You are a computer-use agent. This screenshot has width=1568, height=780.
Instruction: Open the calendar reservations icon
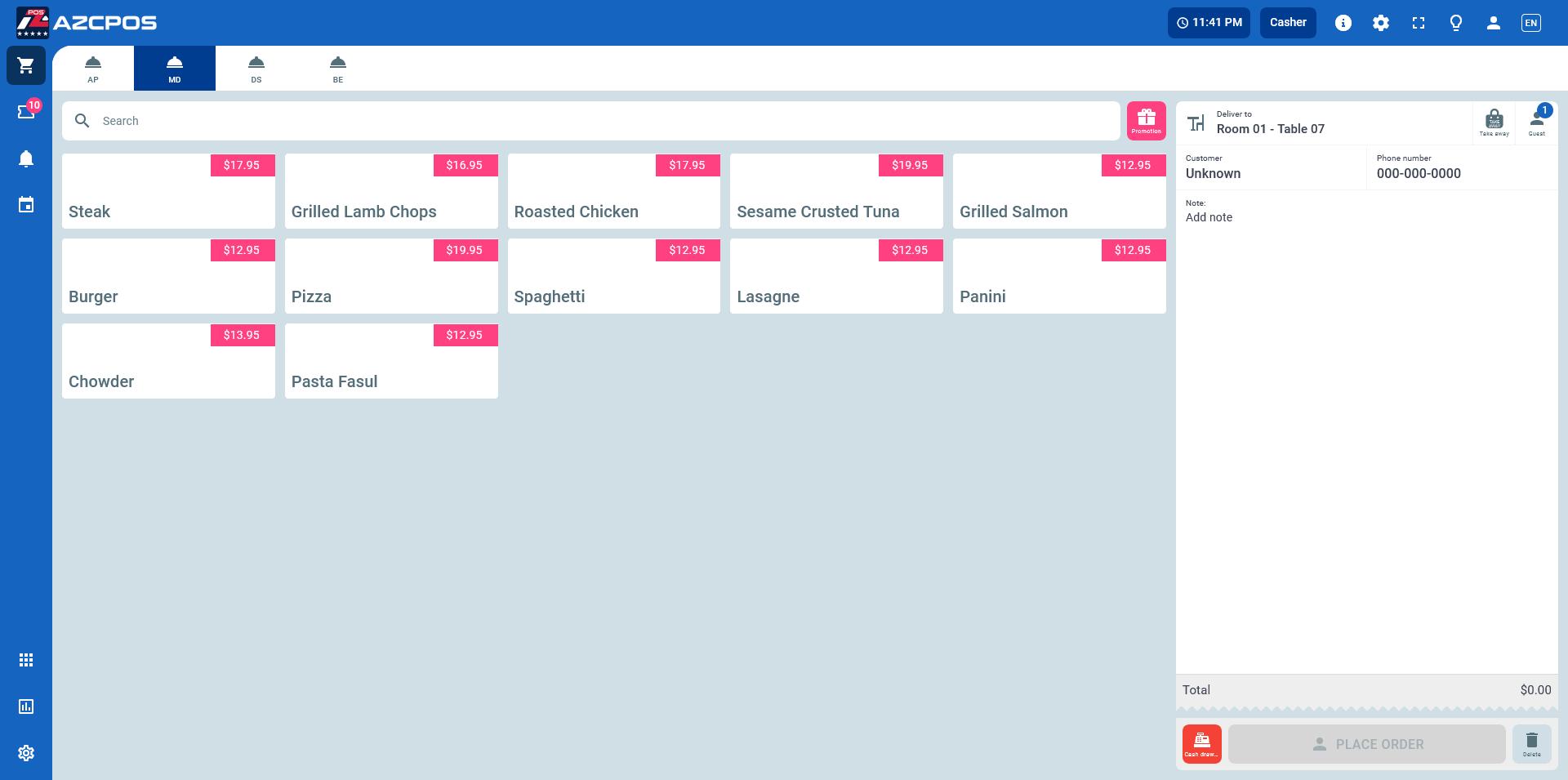point(26,204)
